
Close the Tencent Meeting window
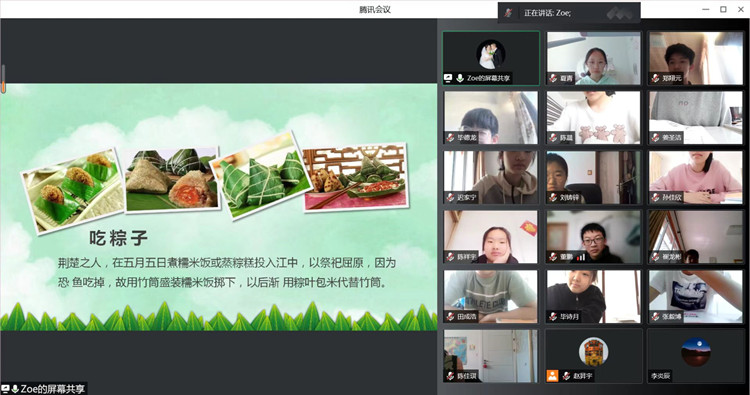740,10
